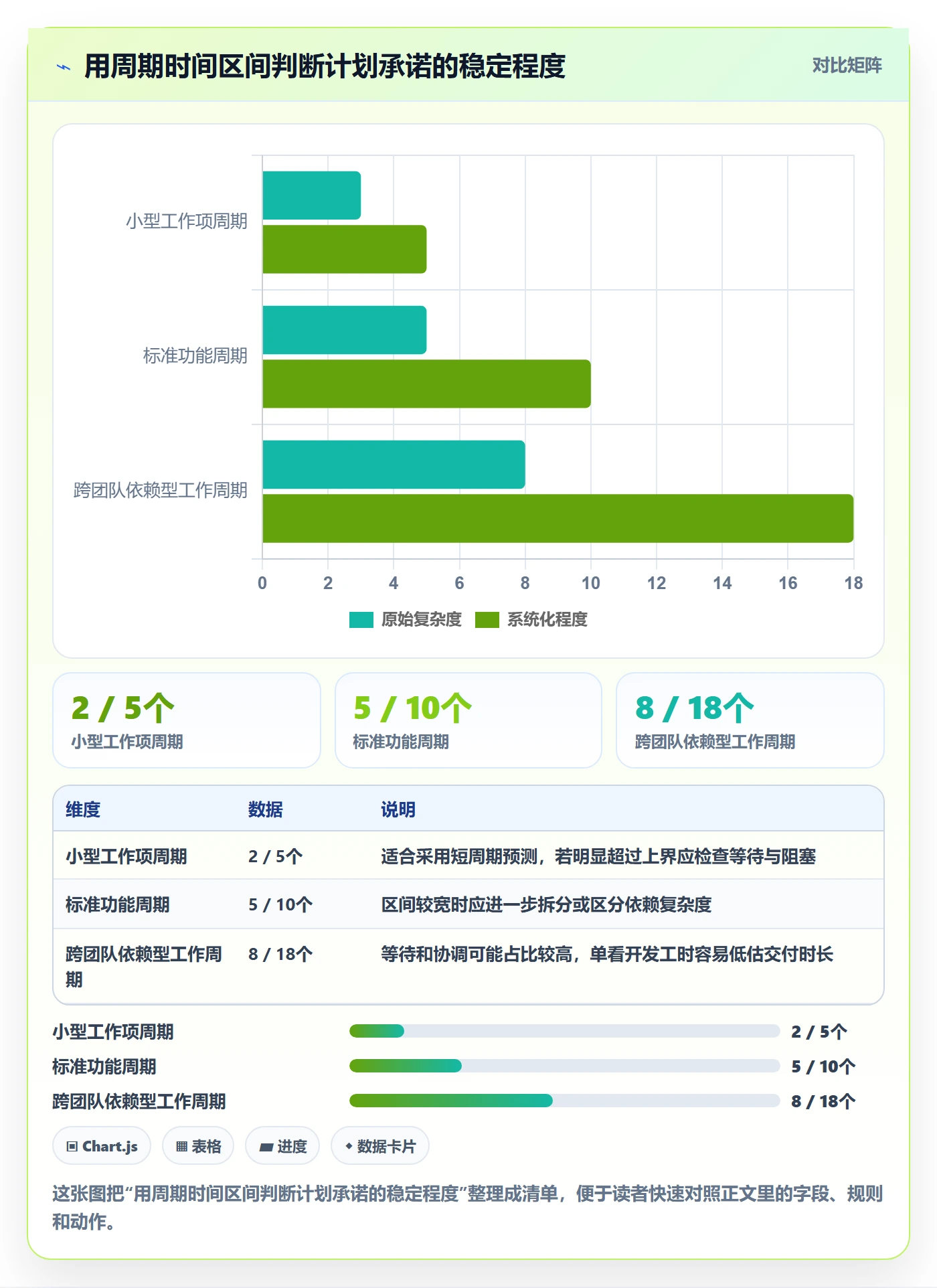937x1288 pixels.
Task: Click the 小型工作项周期 progress bar
Action: (x=564, y=1031)
